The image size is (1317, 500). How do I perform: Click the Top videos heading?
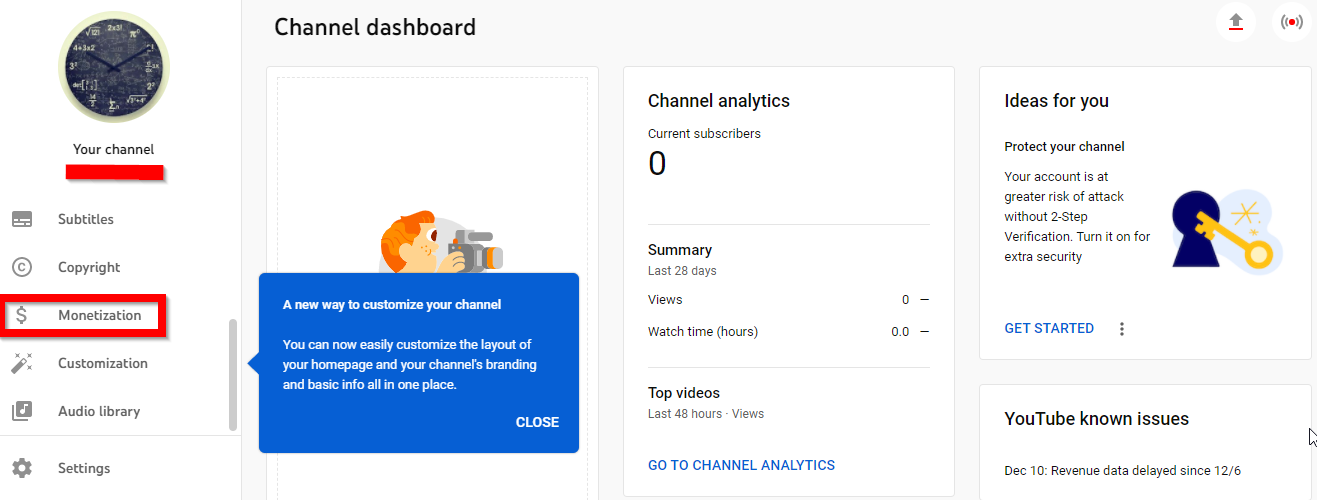684,393
